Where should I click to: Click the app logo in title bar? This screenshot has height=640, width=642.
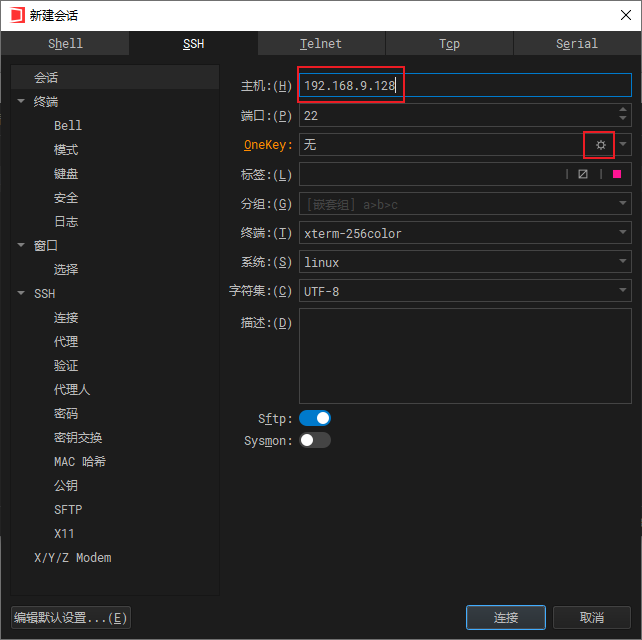(17, 15)
